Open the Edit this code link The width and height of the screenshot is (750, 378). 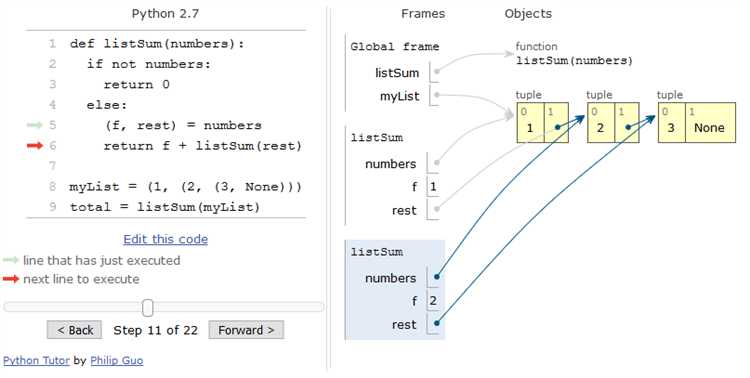165,239
